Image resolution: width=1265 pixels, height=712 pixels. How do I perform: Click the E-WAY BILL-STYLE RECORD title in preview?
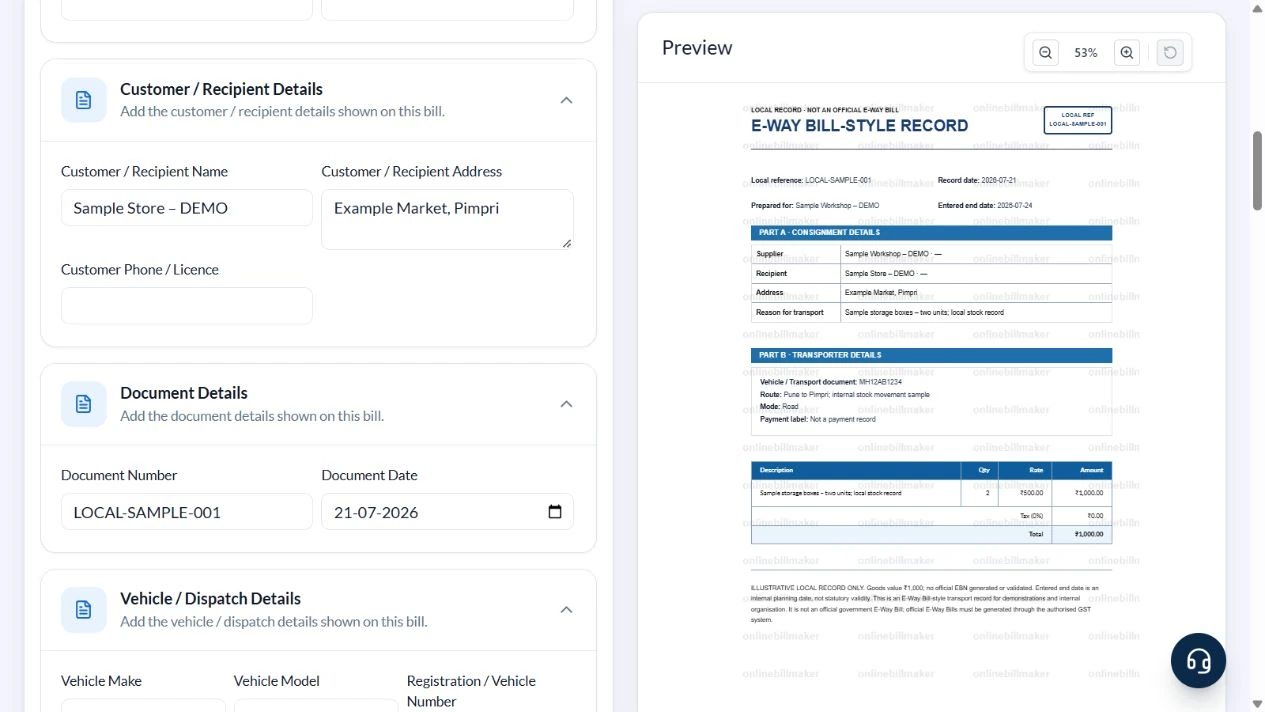859,126
